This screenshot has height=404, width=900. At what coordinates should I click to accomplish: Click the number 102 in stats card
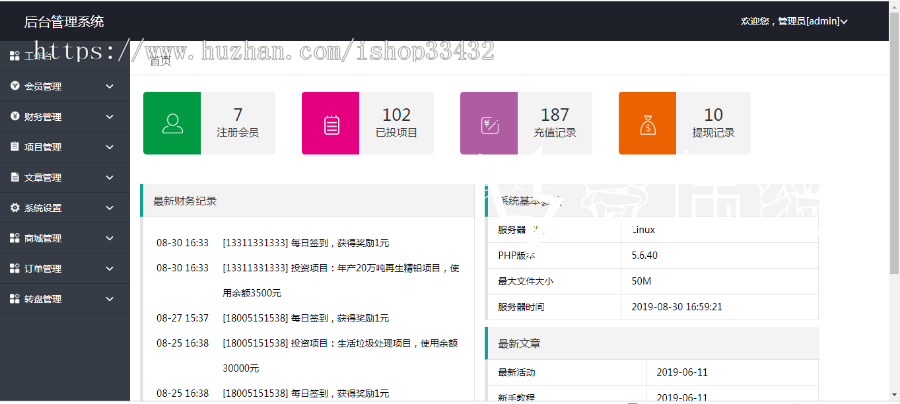point(396,115)
